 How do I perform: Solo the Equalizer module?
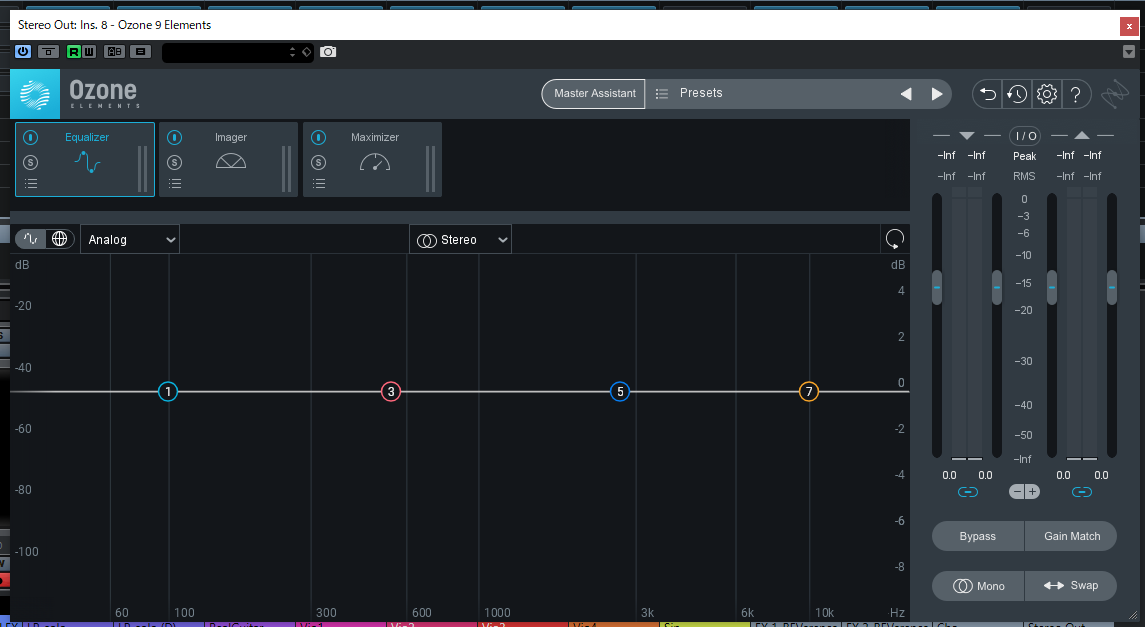tap(31, 162)
